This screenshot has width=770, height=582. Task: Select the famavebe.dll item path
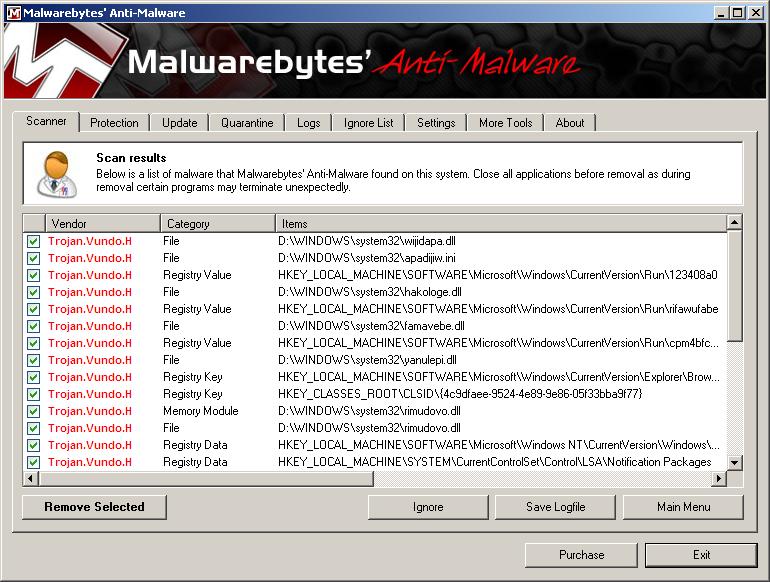371,326
